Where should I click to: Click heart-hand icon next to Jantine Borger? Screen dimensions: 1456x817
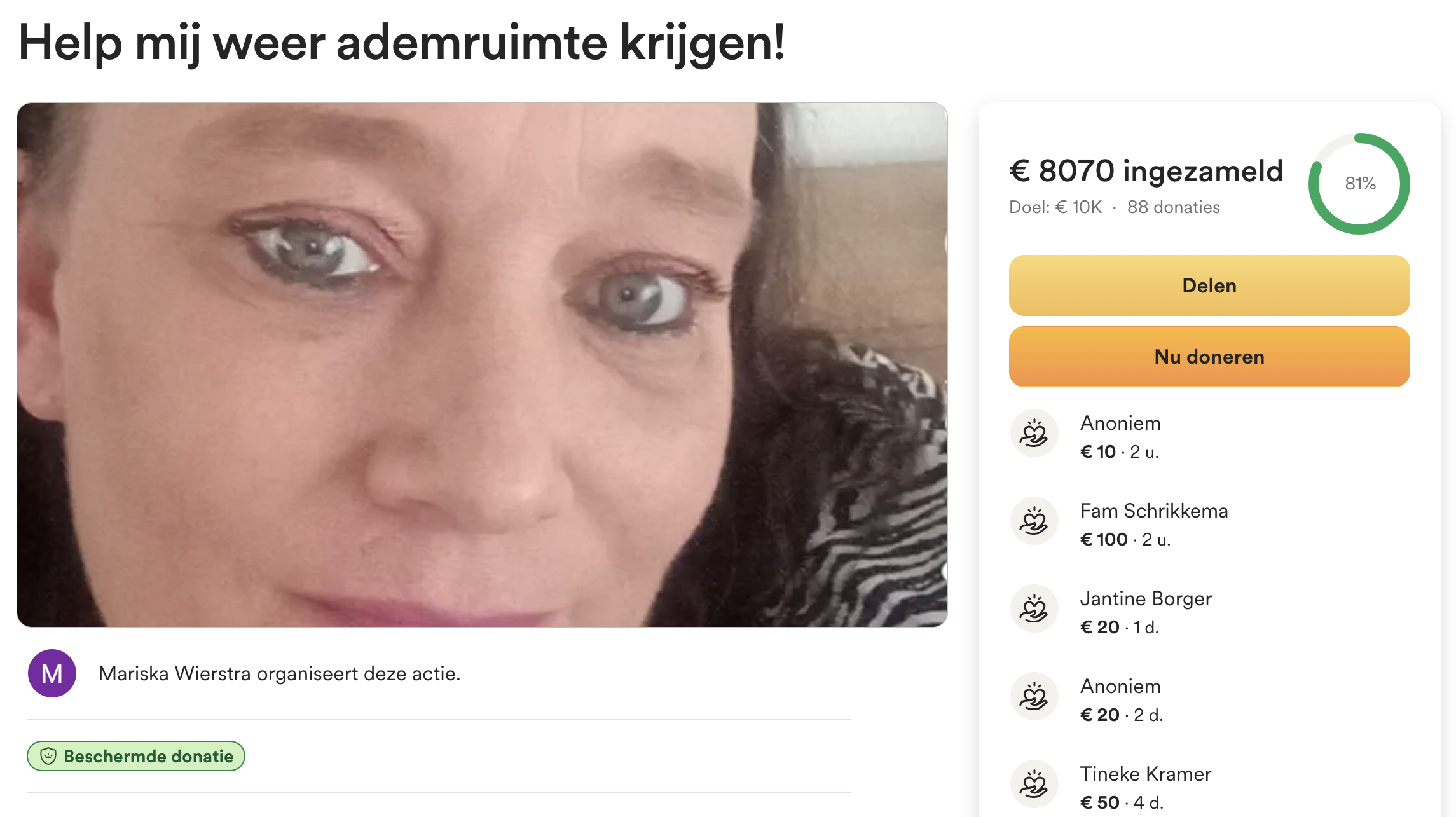tap(1034, 608)
